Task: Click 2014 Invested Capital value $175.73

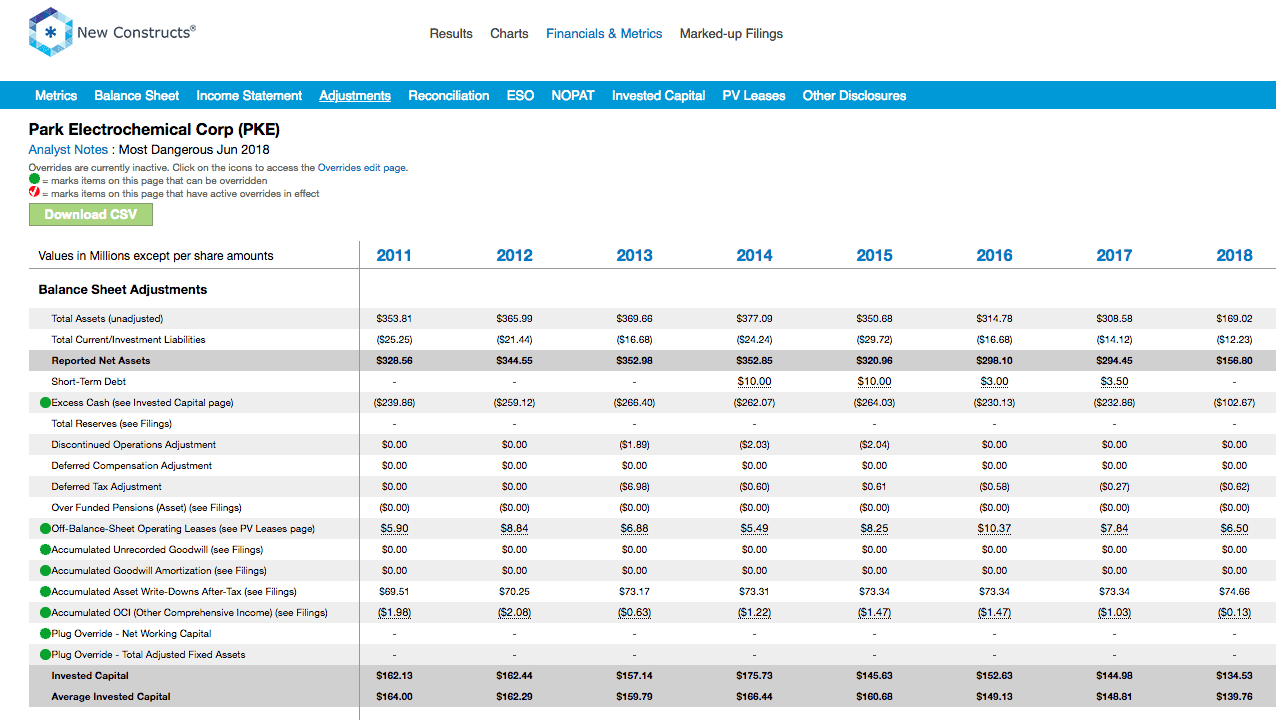Action: pos(754,675)
